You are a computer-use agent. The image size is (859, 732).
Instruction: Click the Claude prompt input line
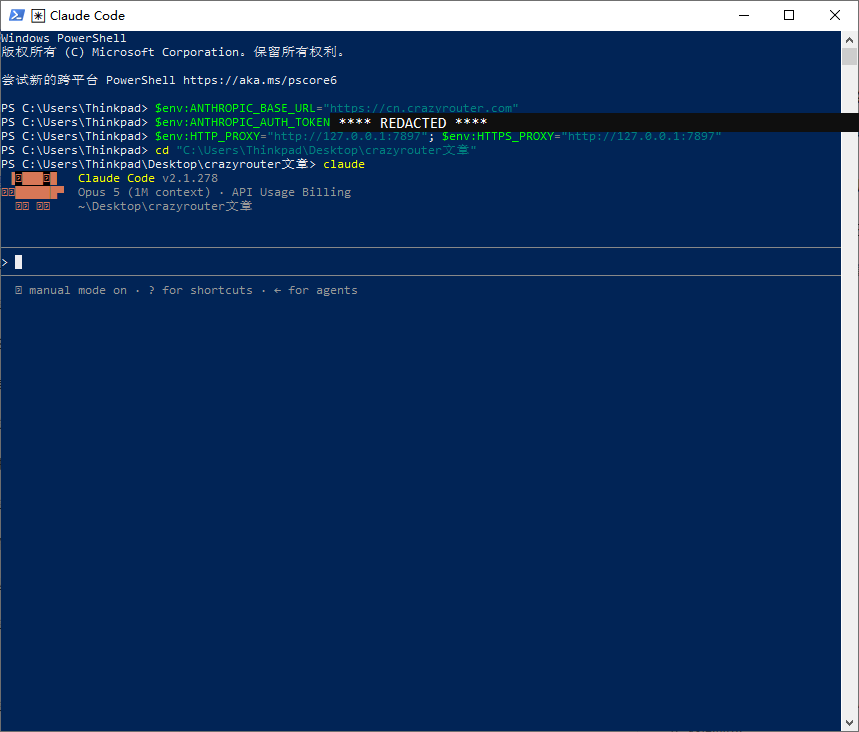[x=421, y=262]
